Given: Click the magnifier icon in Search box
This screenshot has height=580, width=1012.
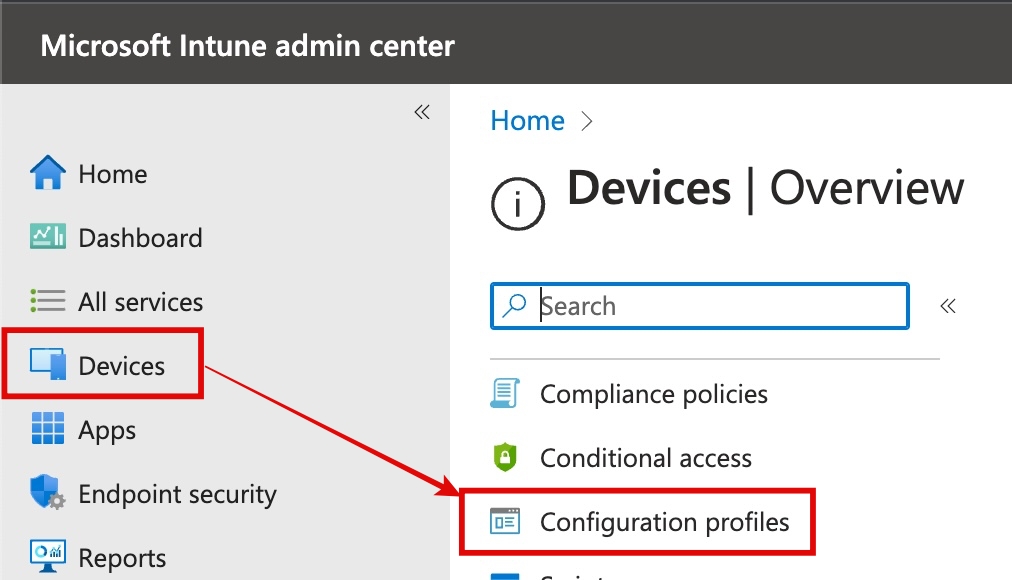Looking at the screenshot, I should 514,306.
